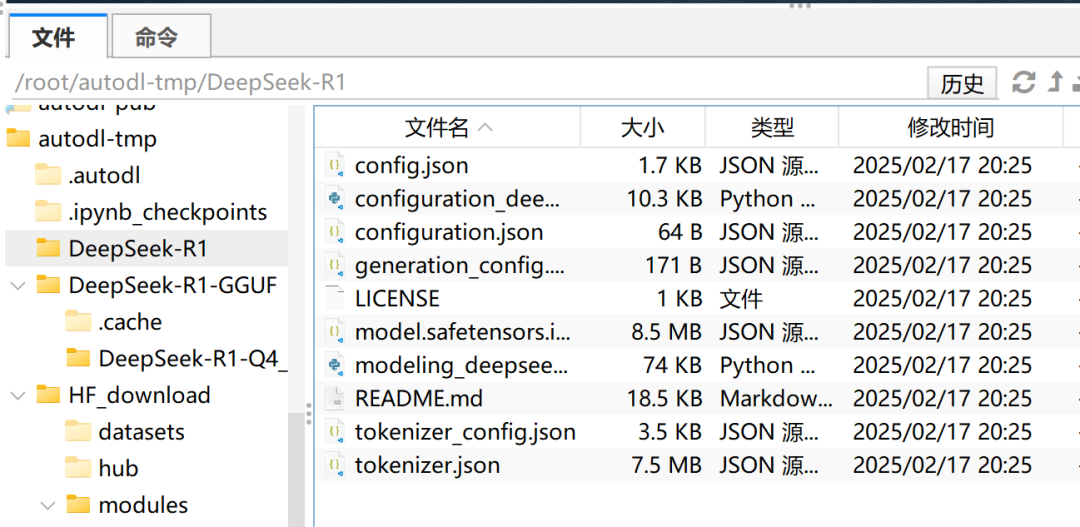Select the DeepSeek-R1 folder icon in tree
The height and width of the screenshot is (527, 1080).
(48, 248)
